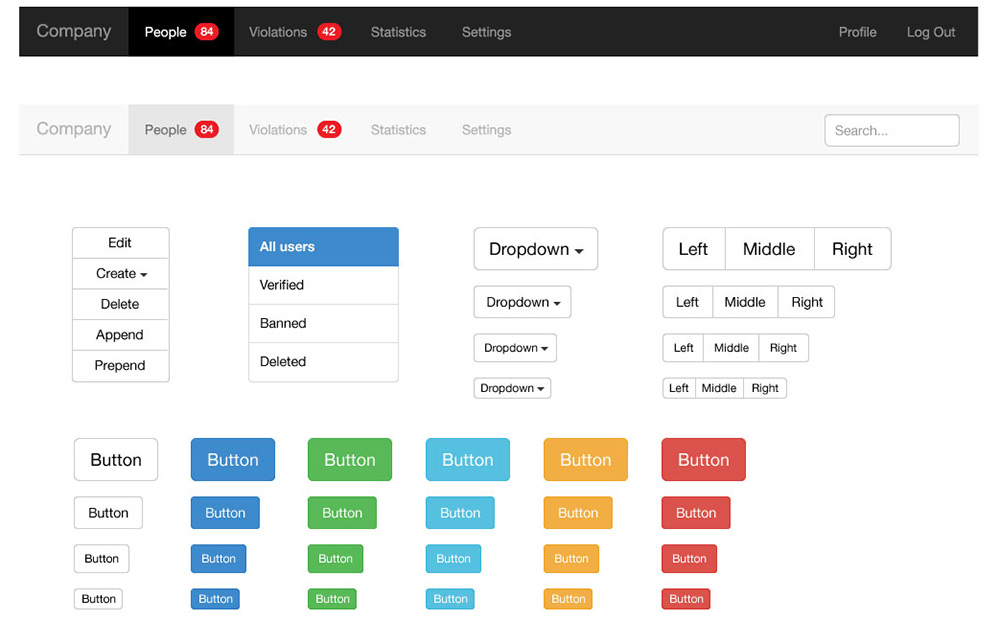Open the second-smallest Dropdown menu

(515, 347)
